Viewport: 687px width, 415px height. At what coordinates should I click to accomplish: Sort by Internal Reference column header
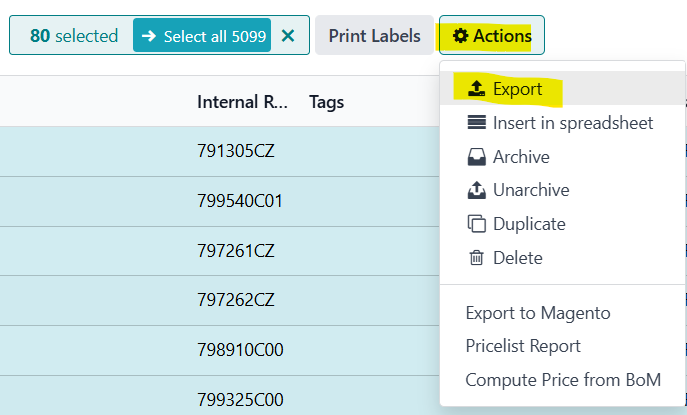242,102
